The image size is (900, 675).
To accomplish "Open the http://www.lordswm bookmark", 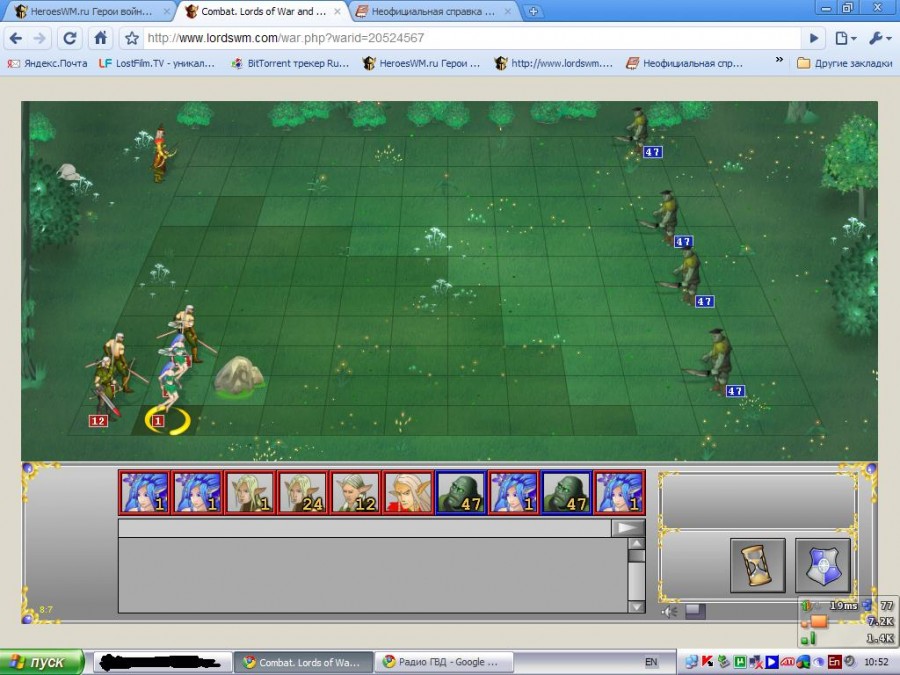I will (554, 63).
